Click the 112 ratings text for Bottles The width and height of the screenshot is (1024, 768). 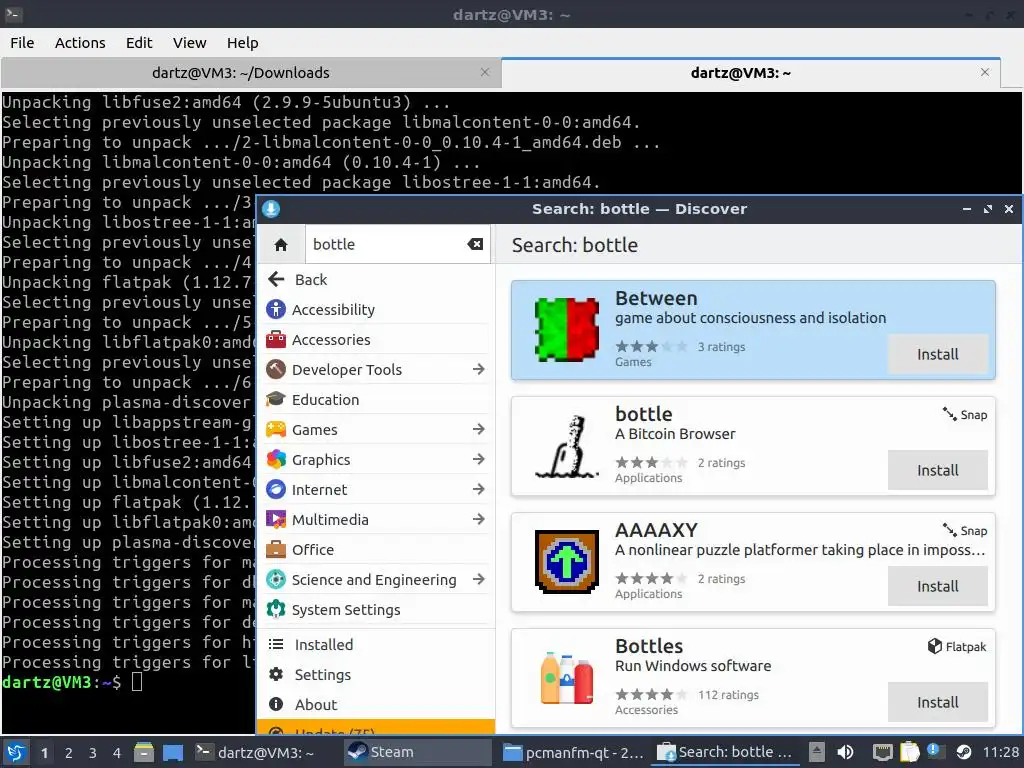[728, 695]
